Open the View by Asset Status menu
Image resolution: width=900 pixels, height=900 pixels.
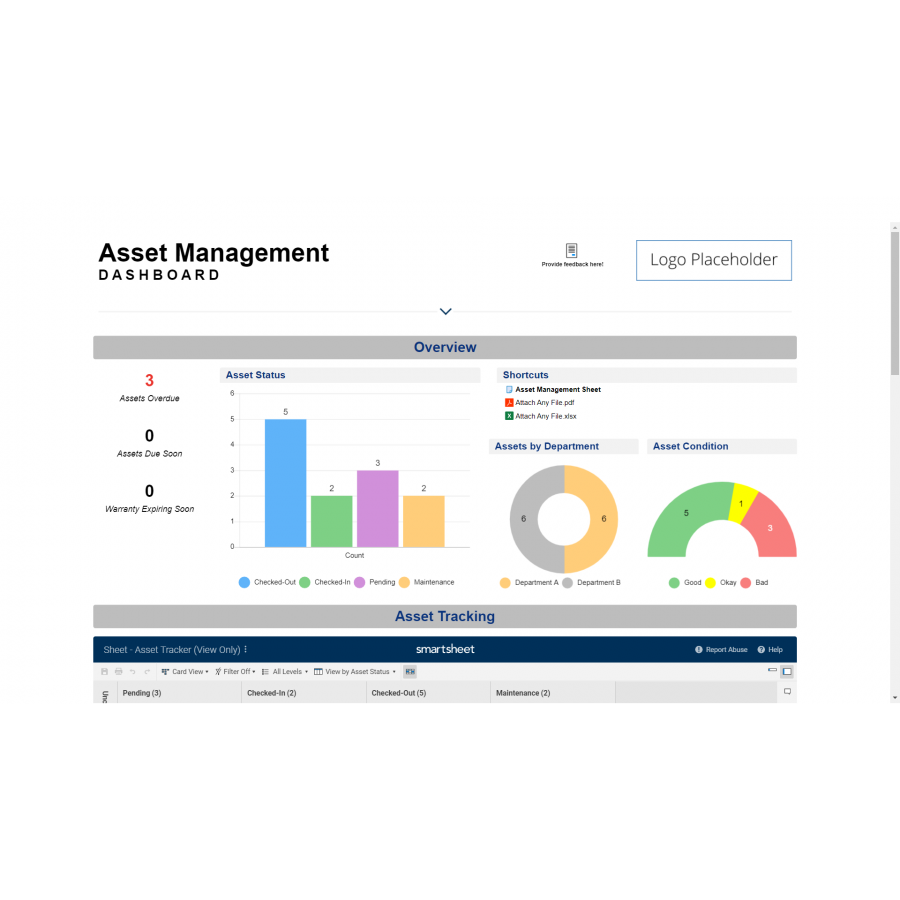click(x=354, y=671)
